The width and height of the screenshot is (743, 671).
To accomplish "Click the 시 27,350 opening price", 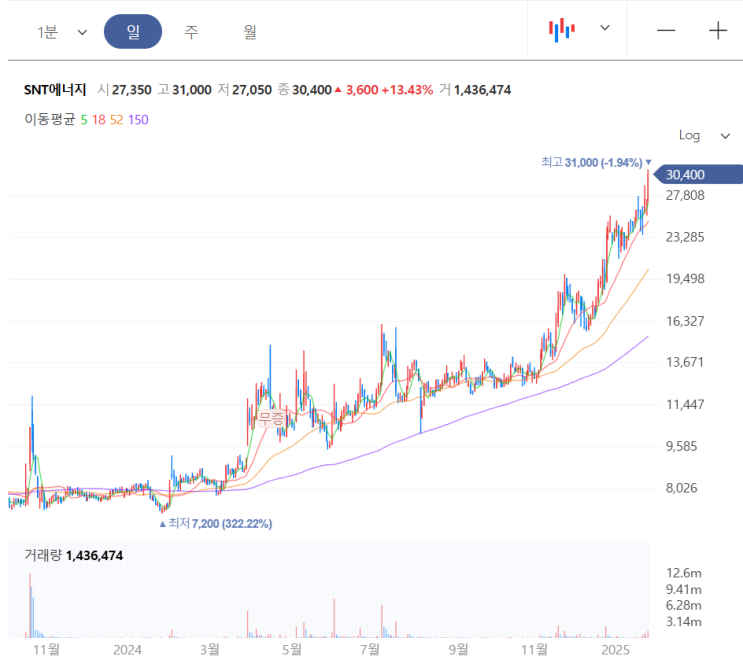I will click(125, 90).
